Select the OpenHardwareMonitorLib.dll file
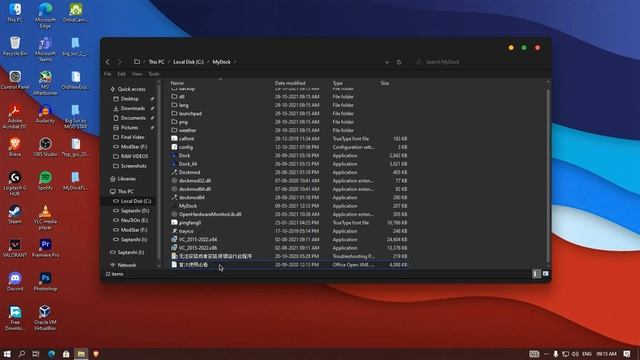Screen dimensions: 640x360 click(290, 214)
